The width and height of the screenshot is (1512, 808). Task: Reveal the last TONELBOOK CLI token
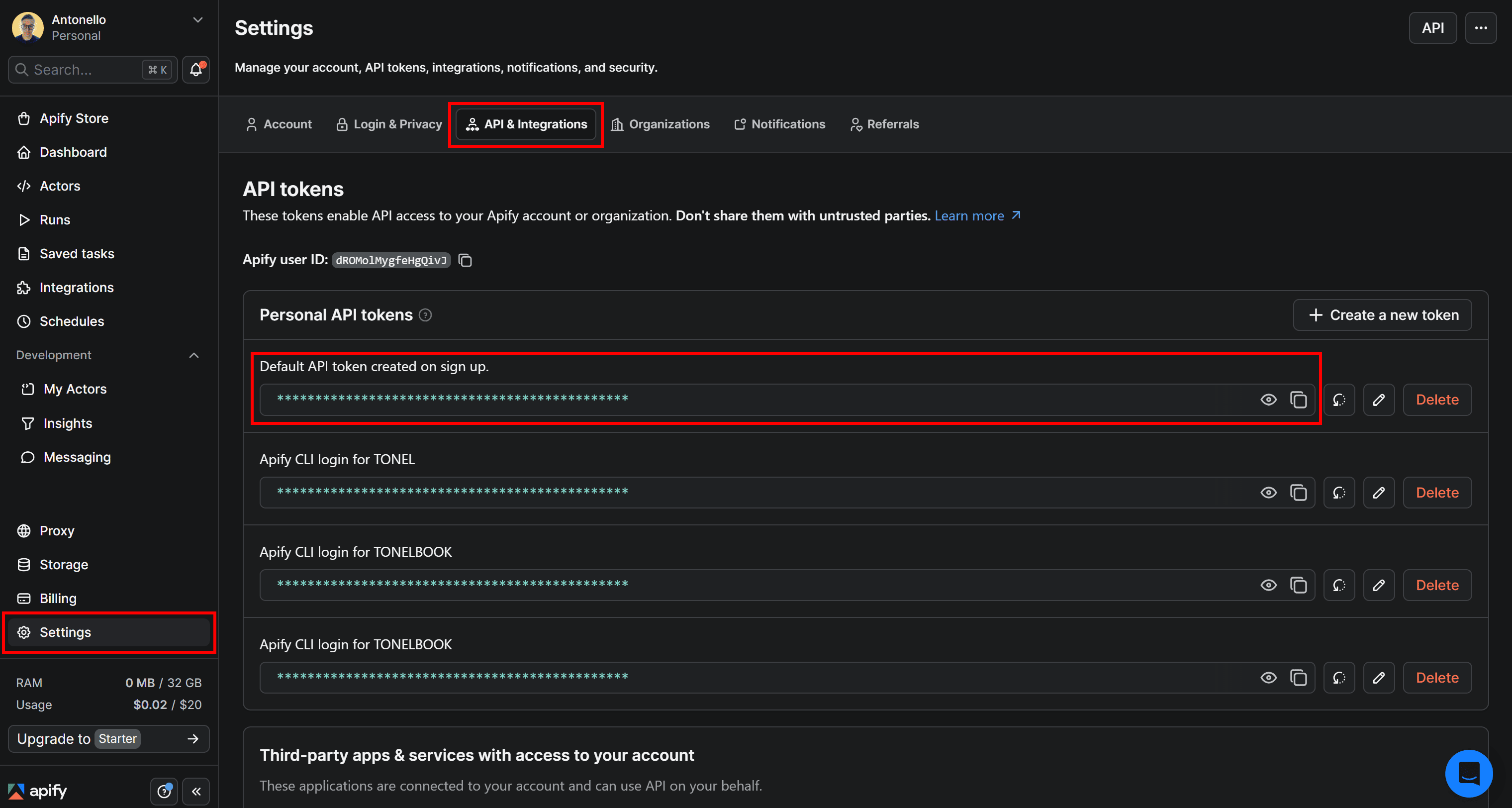click(1268, 678)
